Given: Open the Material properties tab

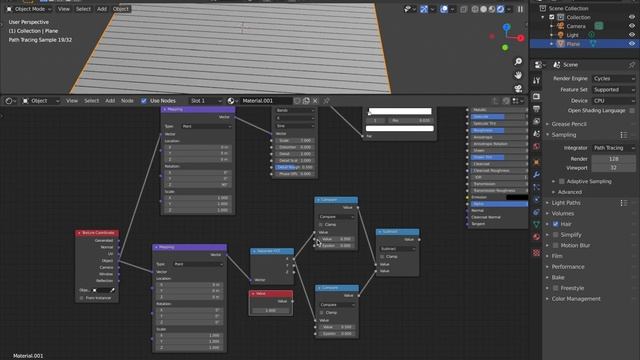Looking at the screenshot, I should [x=536, y=237].
